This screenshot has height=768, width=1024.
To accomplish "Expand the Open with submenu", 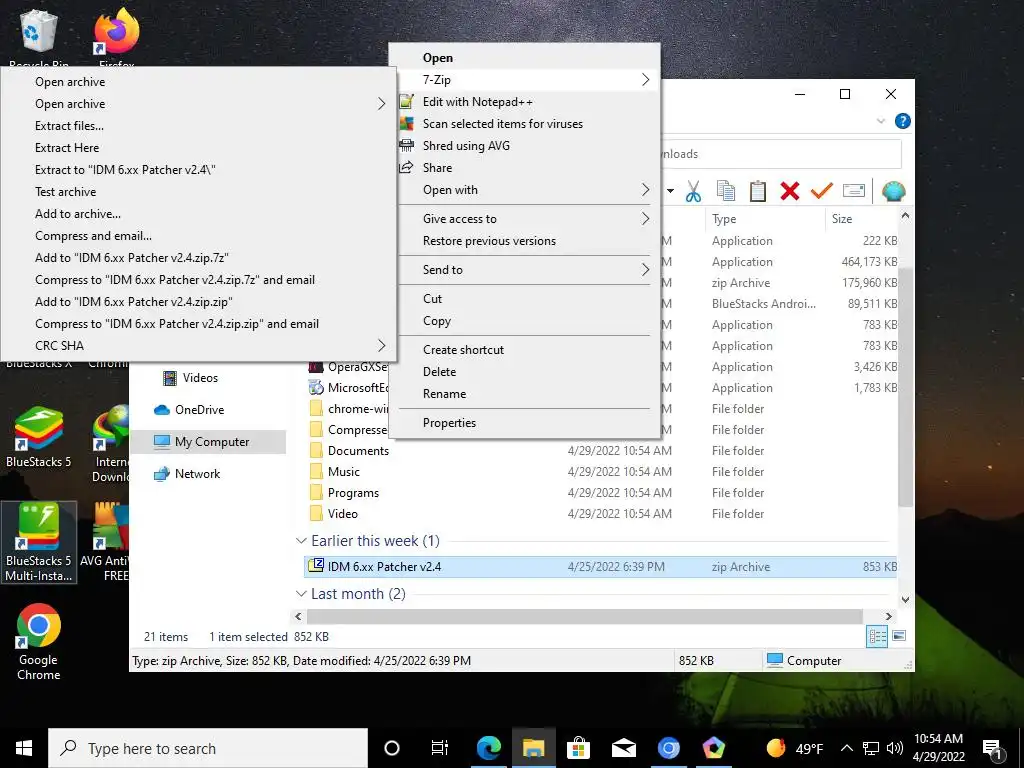I will (645, 190).
